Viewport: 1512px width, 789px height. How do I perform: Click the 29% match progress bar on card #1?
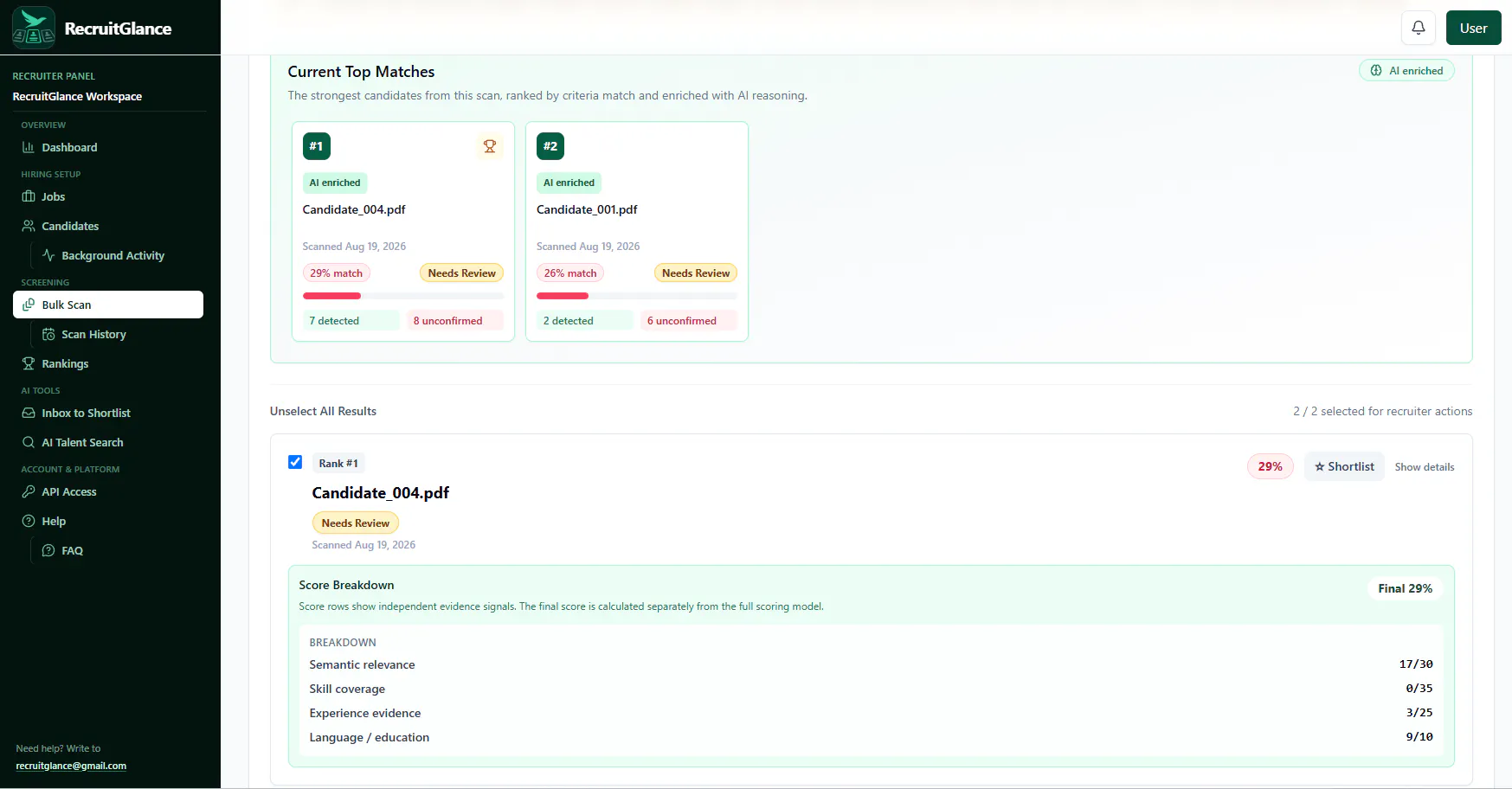click(x=403, y=296)
